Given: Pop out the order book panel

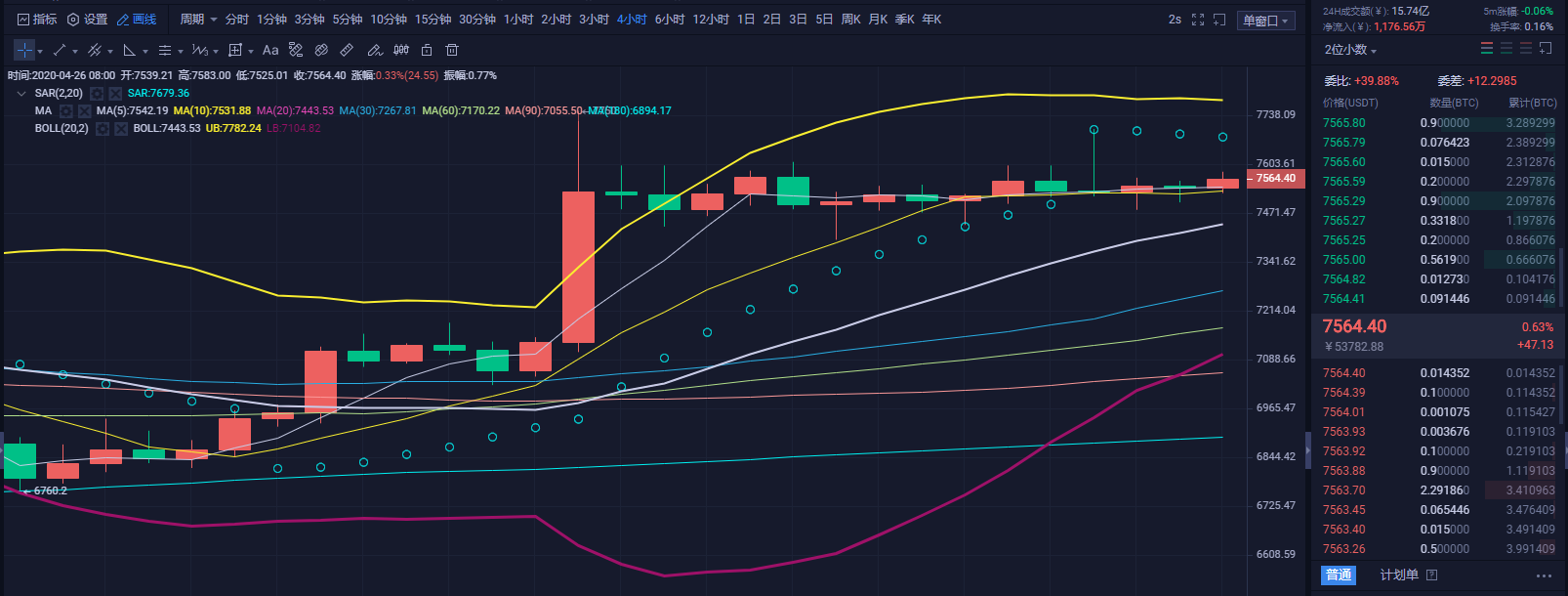Looking at the screenshot, I should click(1546, 49).
